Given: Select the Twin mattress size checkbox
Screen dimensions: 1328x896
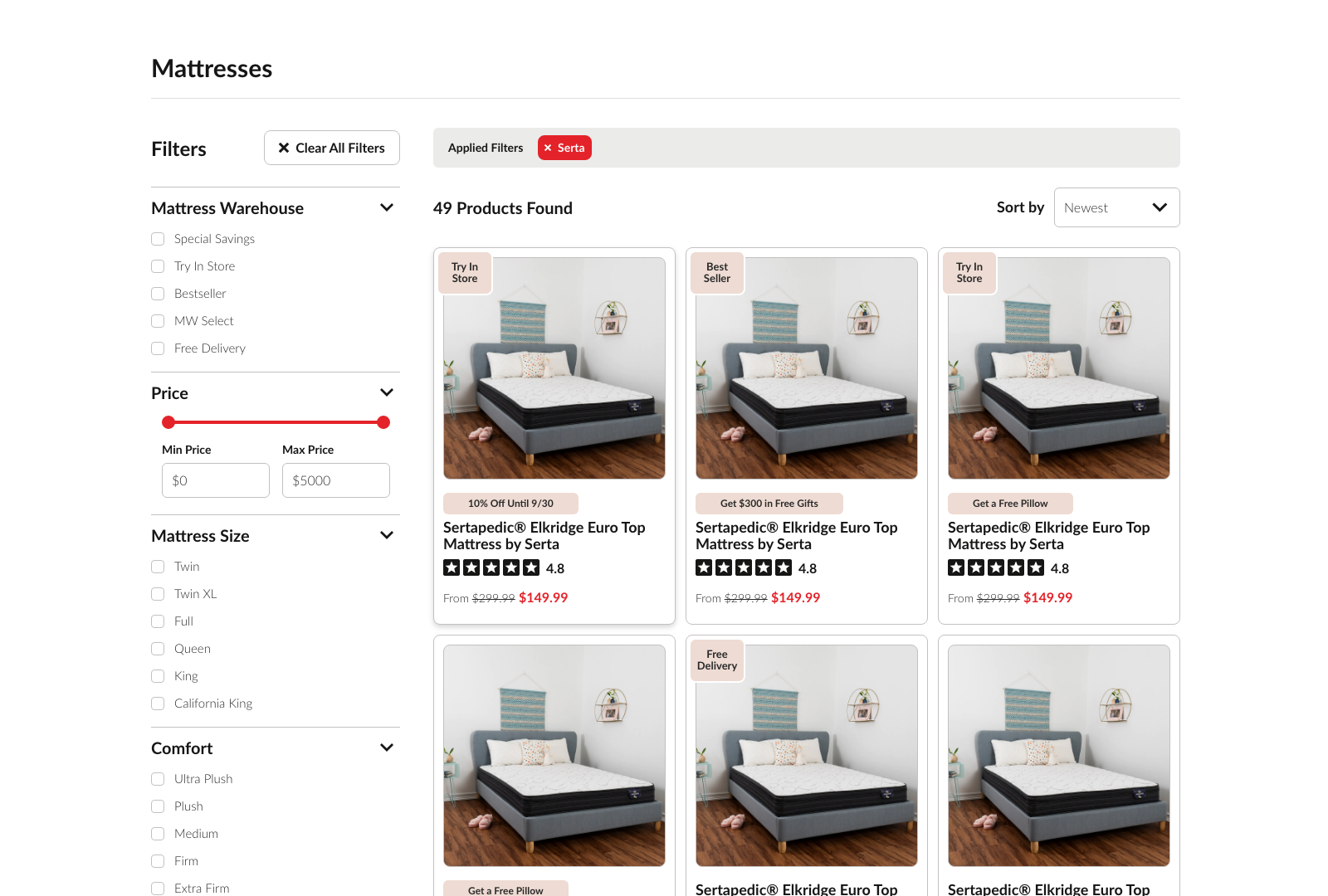Looking at the screenshot, I should (x=158, y=567).
